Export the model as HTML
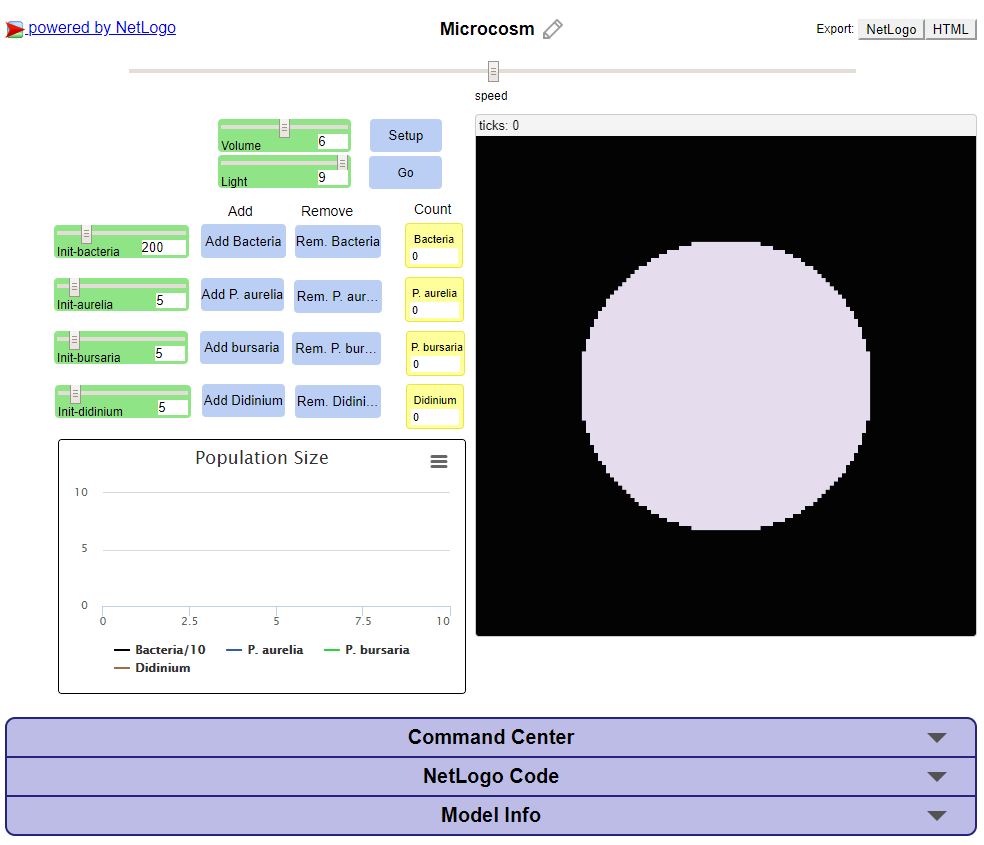The height and width of the screenshot is (845, 984). pyautogui.click(x=950, y=29)
